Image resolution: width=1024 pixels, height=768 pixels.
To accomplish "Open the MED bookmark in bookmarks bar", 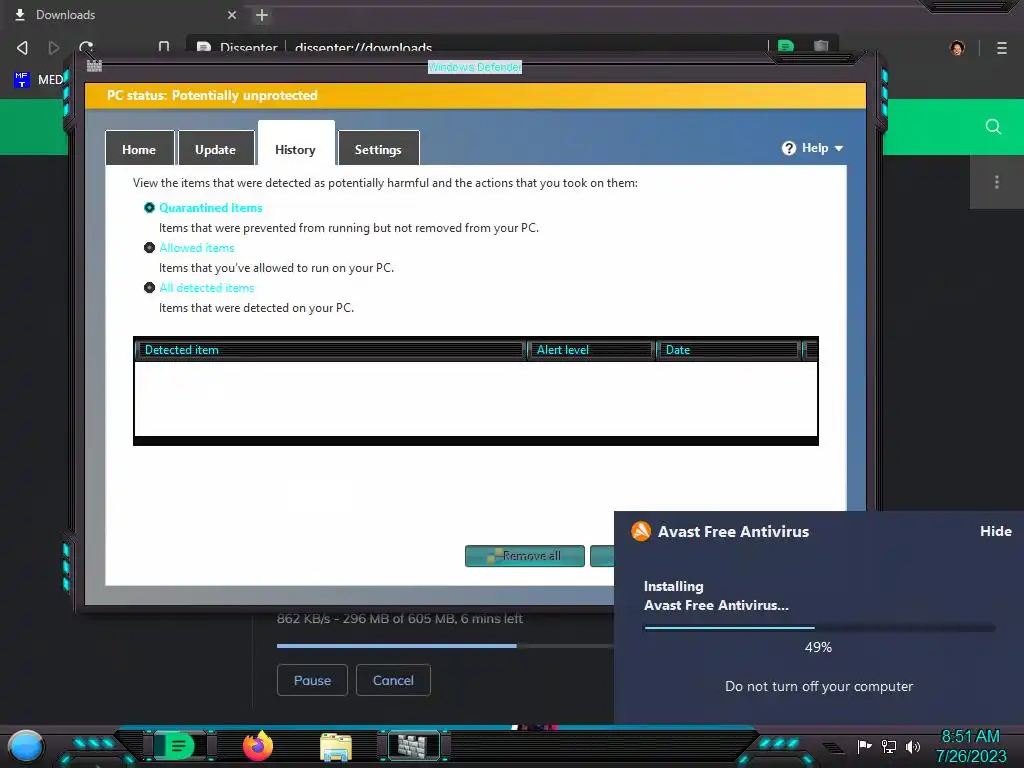I will point(39,80).
